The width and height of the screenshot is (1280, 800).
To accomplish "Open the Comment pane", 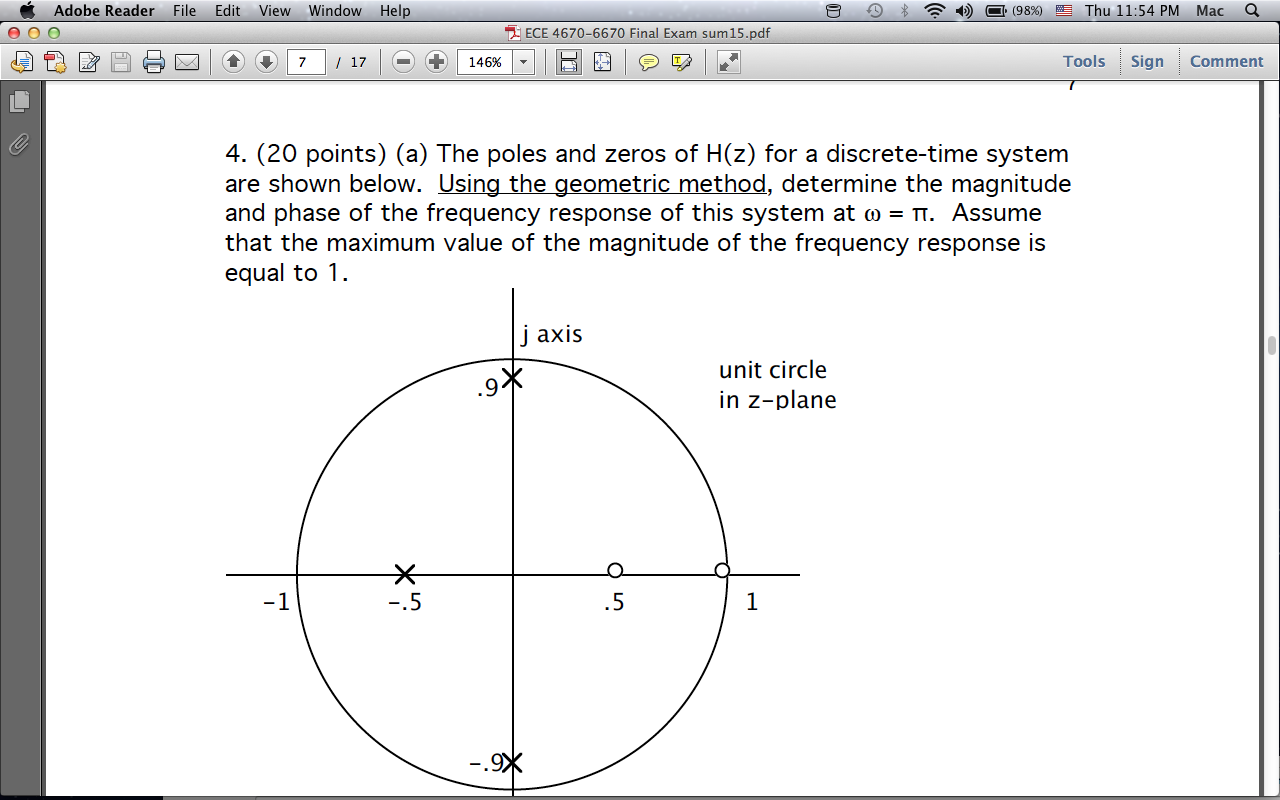I will (1226, 61).
